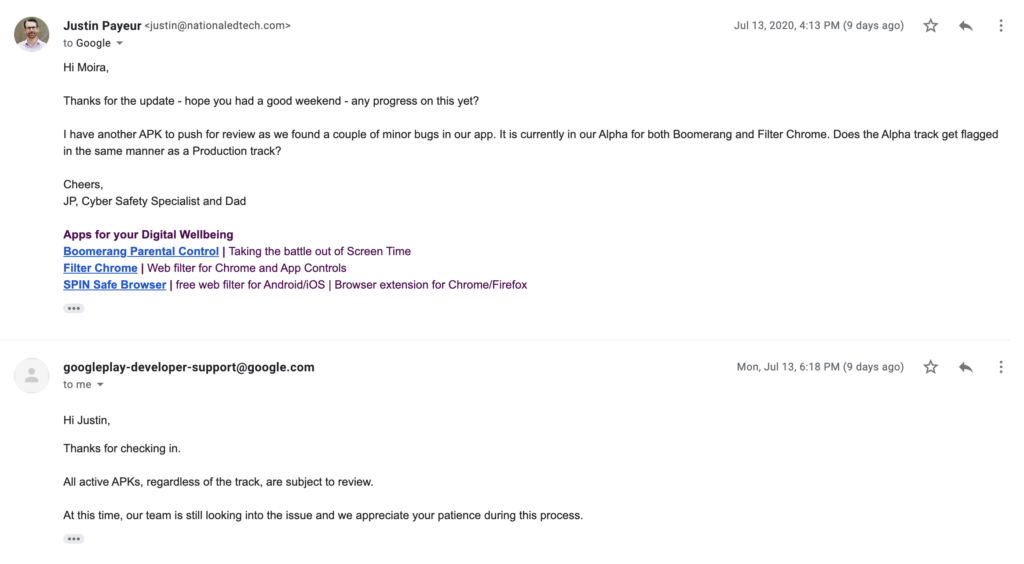The width and height of the screenshot is (1024, 564).
Task: Open the Boomerang Parental Control link
Action: 141,252
